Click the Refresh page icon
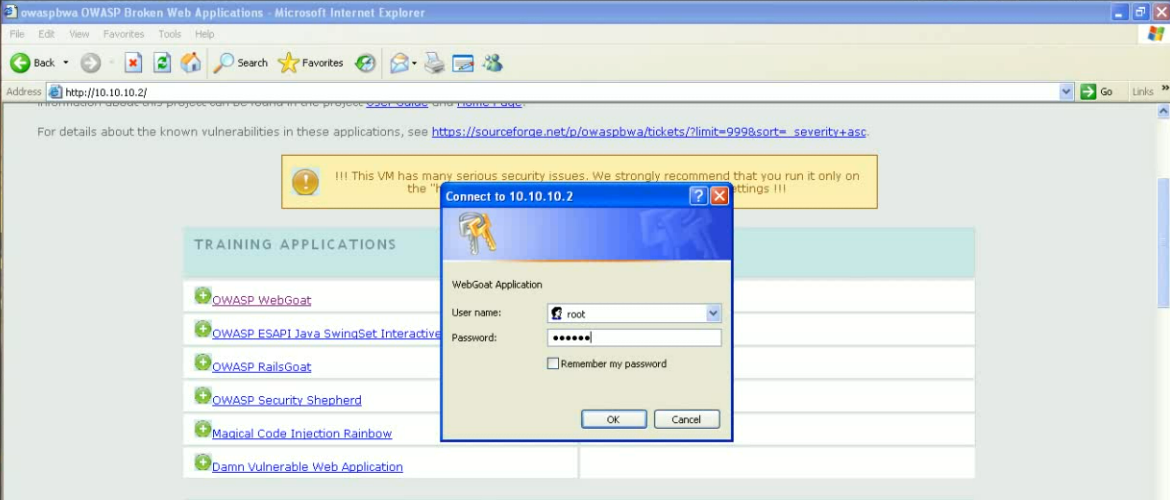The image size is (1170, 500). pos(162,63)
